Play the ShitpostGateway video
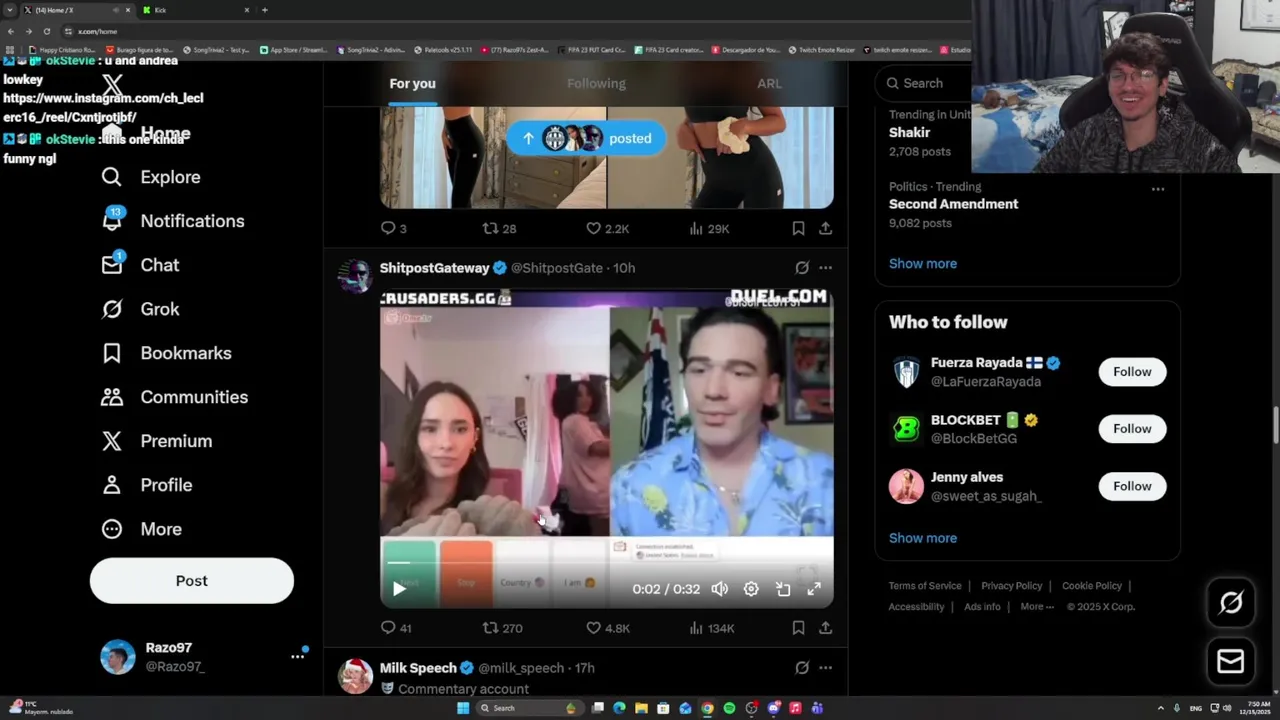 (x=399, y=589)
